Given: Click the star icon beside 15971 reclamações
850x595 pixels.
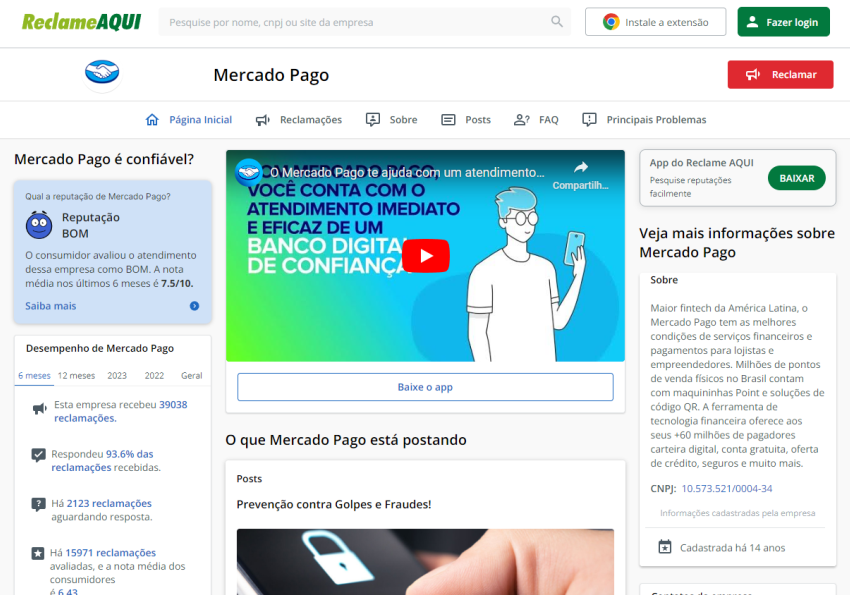Looking at the screenshot, I should click(x=38, y=553).
